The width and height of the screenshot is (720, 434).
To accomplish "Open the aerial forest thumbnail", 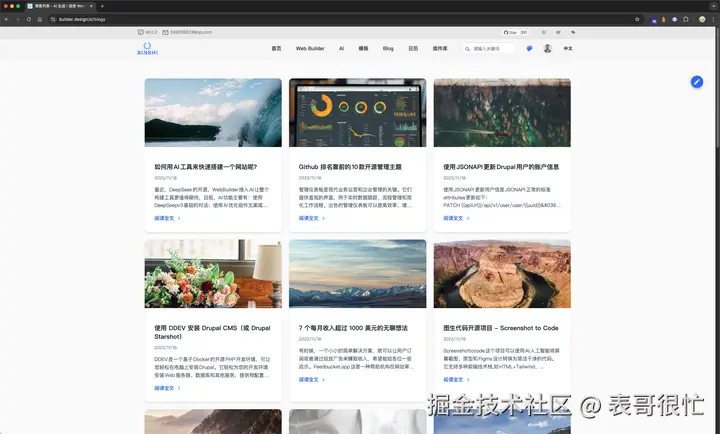I will (x=502, y=113).
